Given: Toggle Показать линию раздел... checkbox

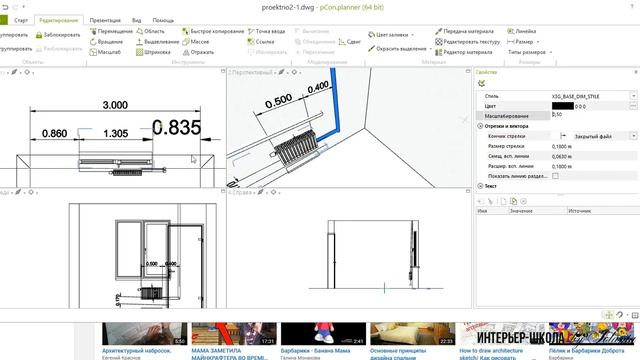Looking at the screenshot, I should point(555,176).
